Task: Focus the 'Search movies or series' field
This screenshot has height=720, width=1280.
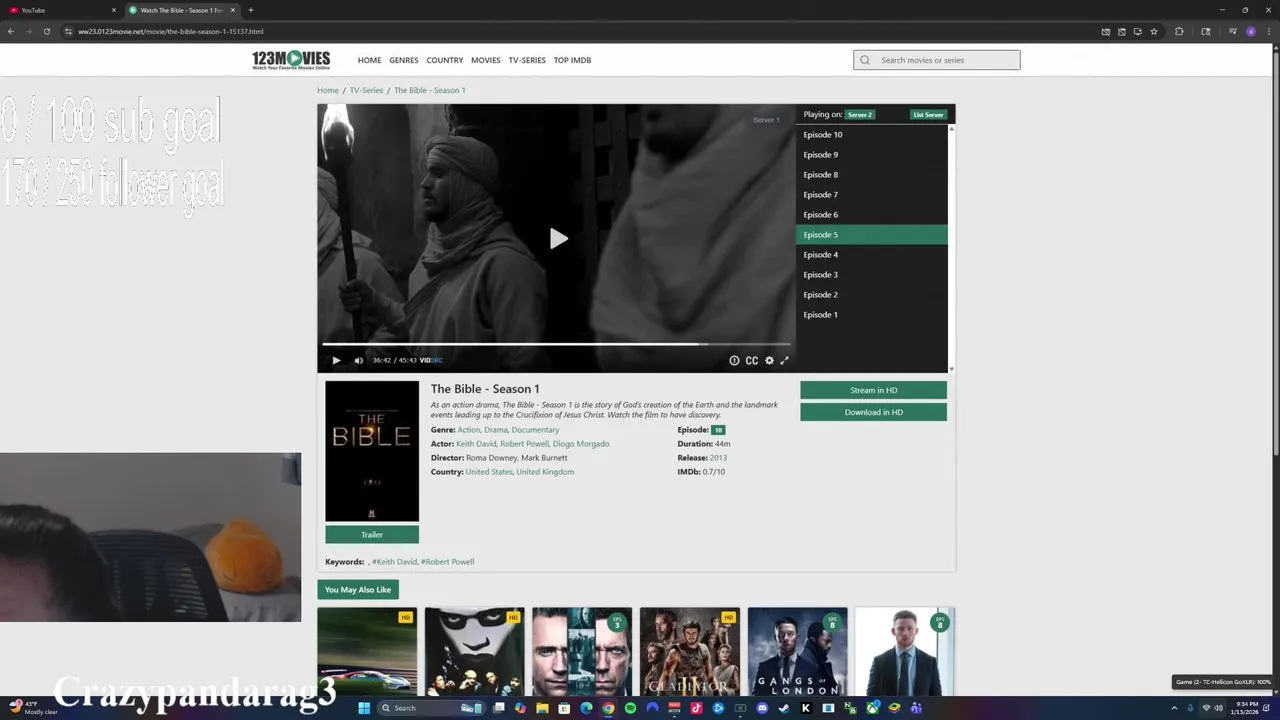Action: 937,60
